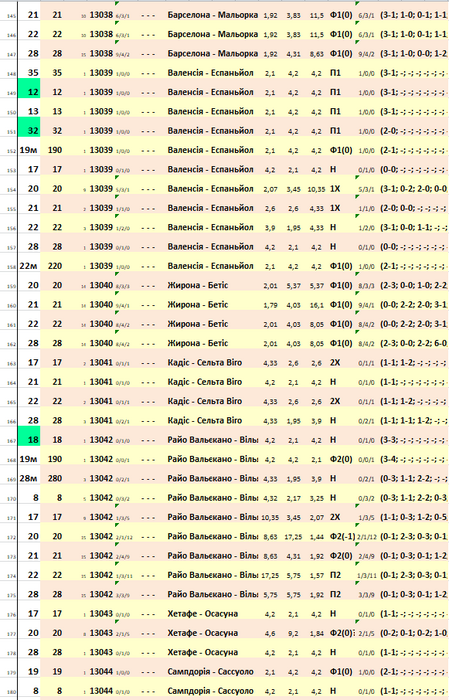Viewport: 449px width, 700px height.
Task: Select the odds cell 4,32
Action: click(270, 498)
